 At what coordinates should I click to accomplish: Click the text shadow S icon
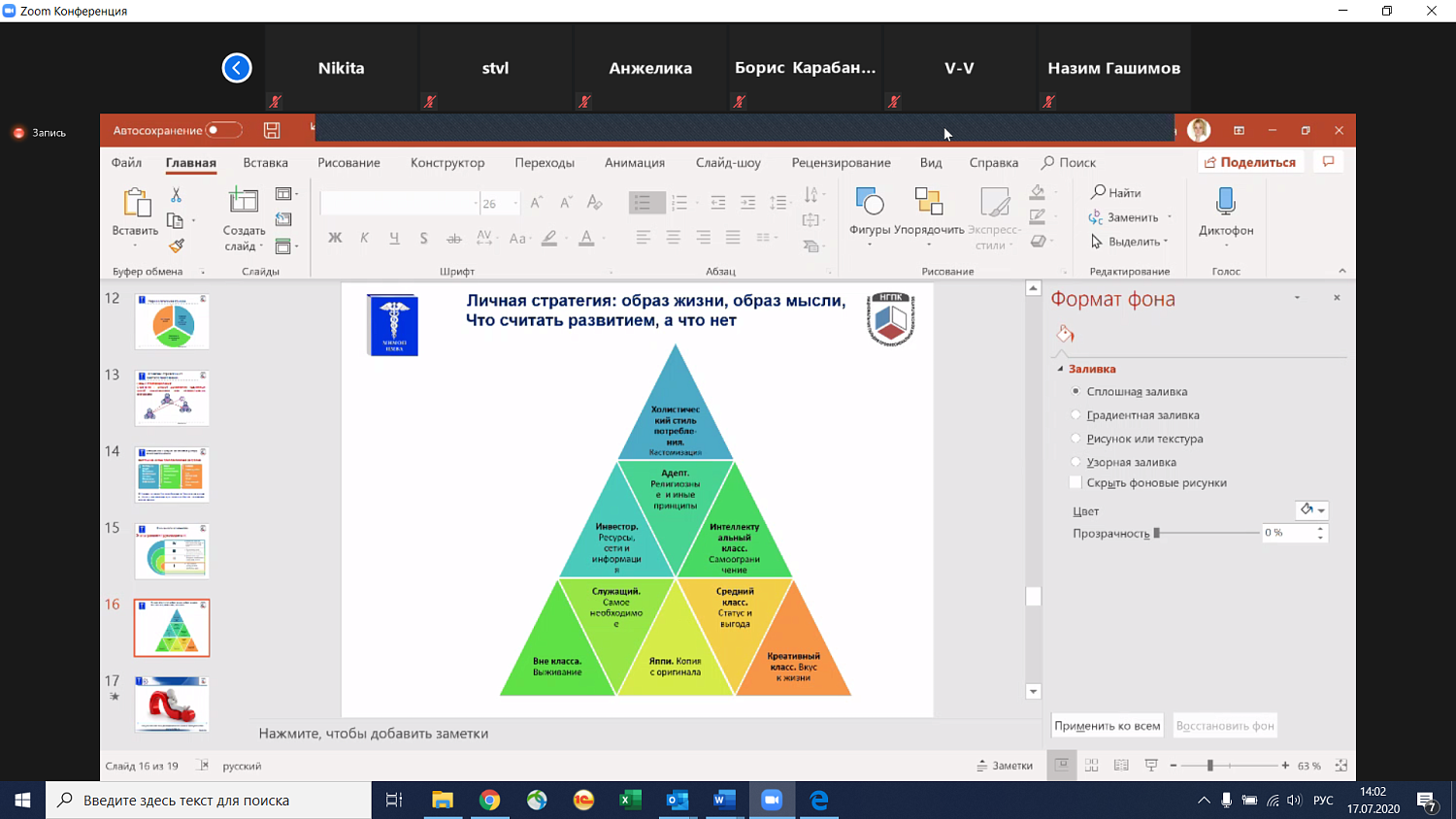(x=424, y=238)
